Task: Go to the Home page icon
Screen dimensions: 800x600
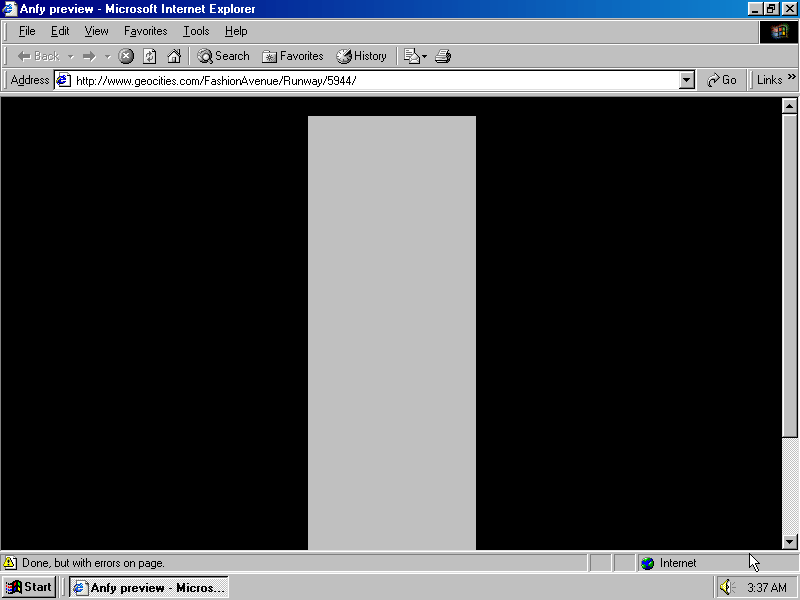Action: [x=174, y=56]
